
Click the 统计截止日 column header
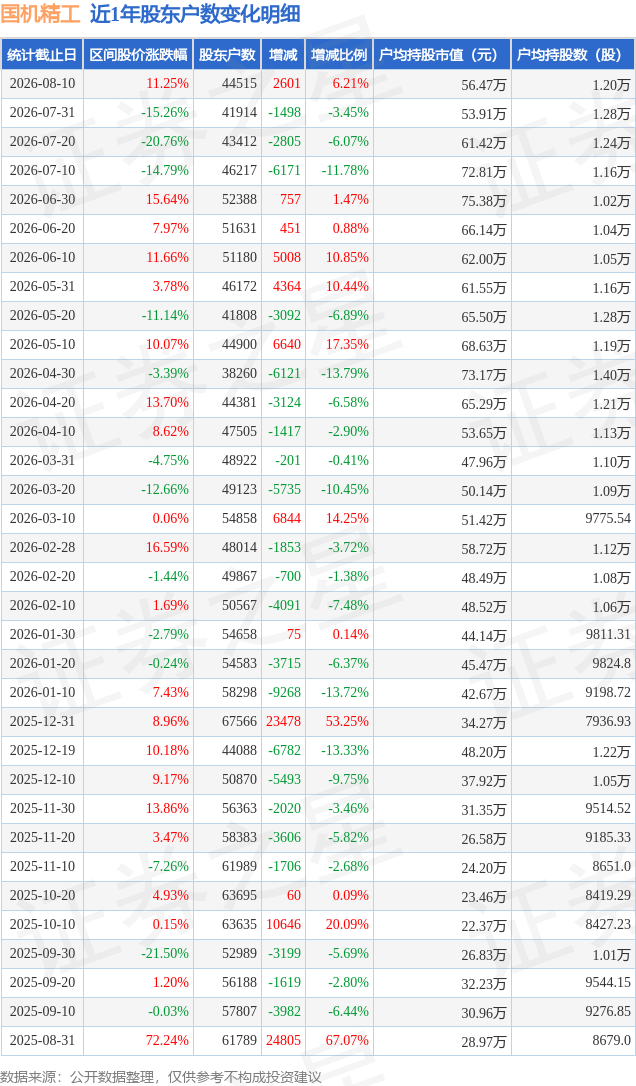pyautogui.click(x=42, y=55)
